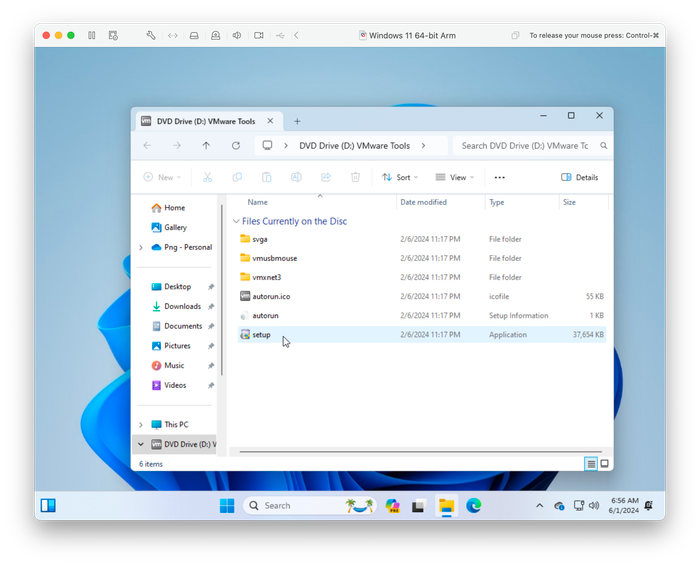Sort by Date modified column header

(x=423, y=202)
